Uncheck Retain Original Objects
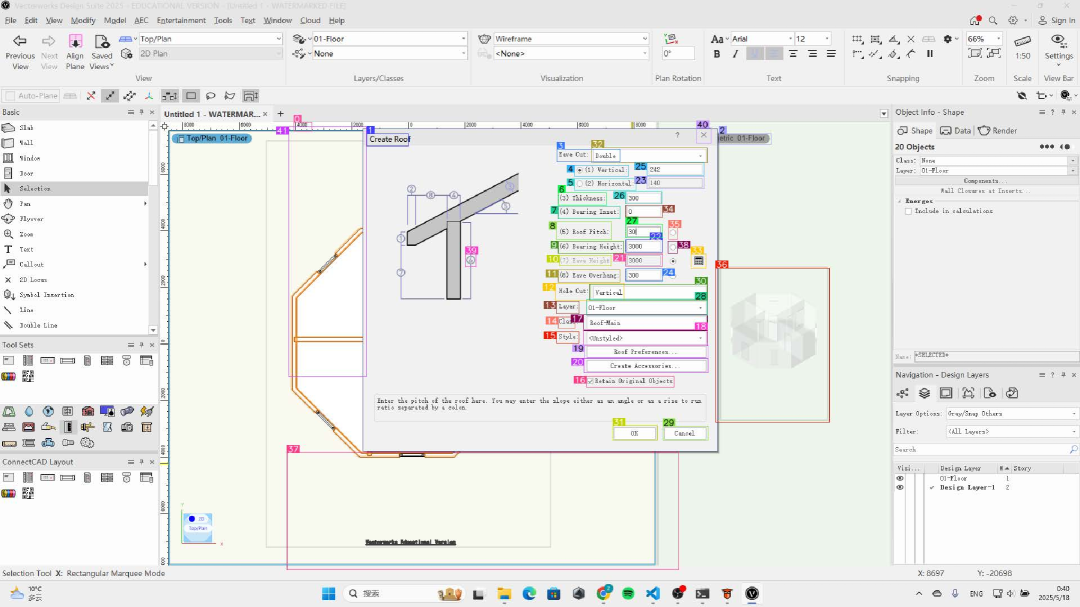This screenshot has width=1080, height=607. coord(591,381)
